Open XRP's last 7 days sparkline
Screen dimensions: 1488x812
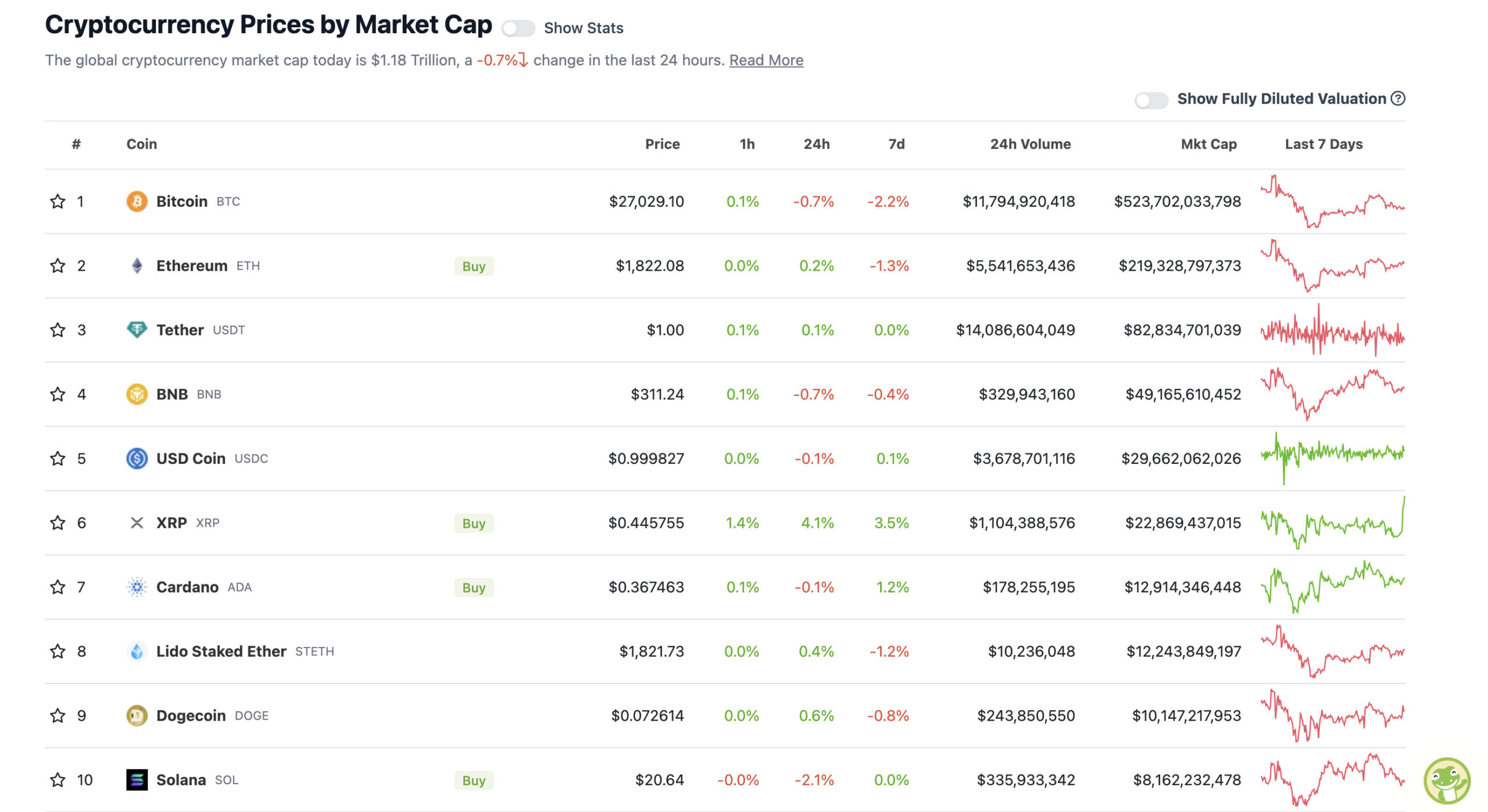[x=1332, y=522]
